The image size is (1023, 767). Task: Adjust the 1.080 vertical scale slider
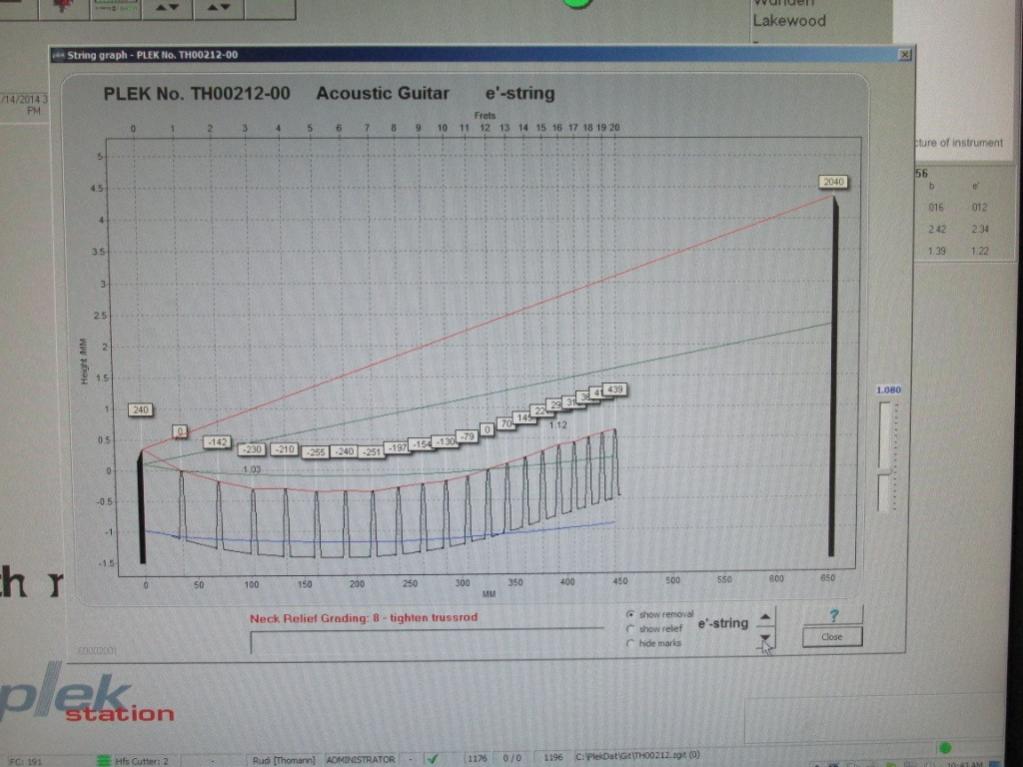click(885, 457)
